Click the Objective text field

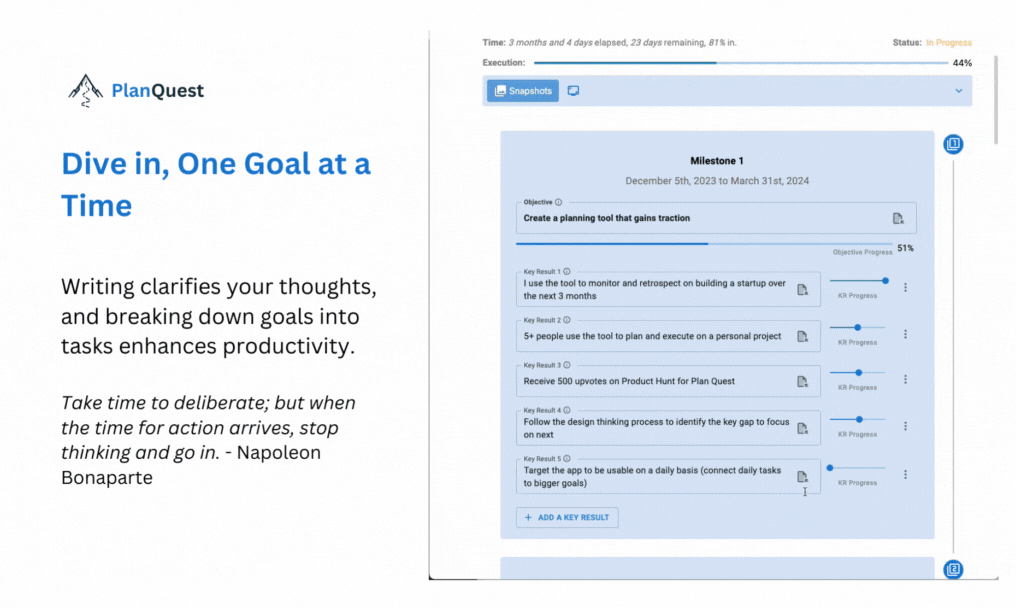click(716, 218)
